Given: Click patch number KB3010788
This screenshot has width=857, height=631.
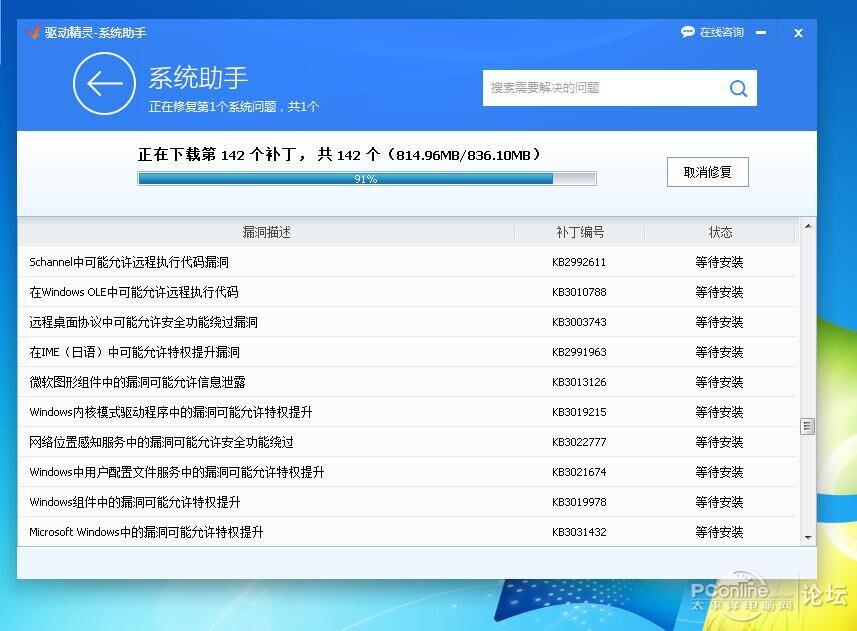Looking at the screenshot, I should (579, 292).
